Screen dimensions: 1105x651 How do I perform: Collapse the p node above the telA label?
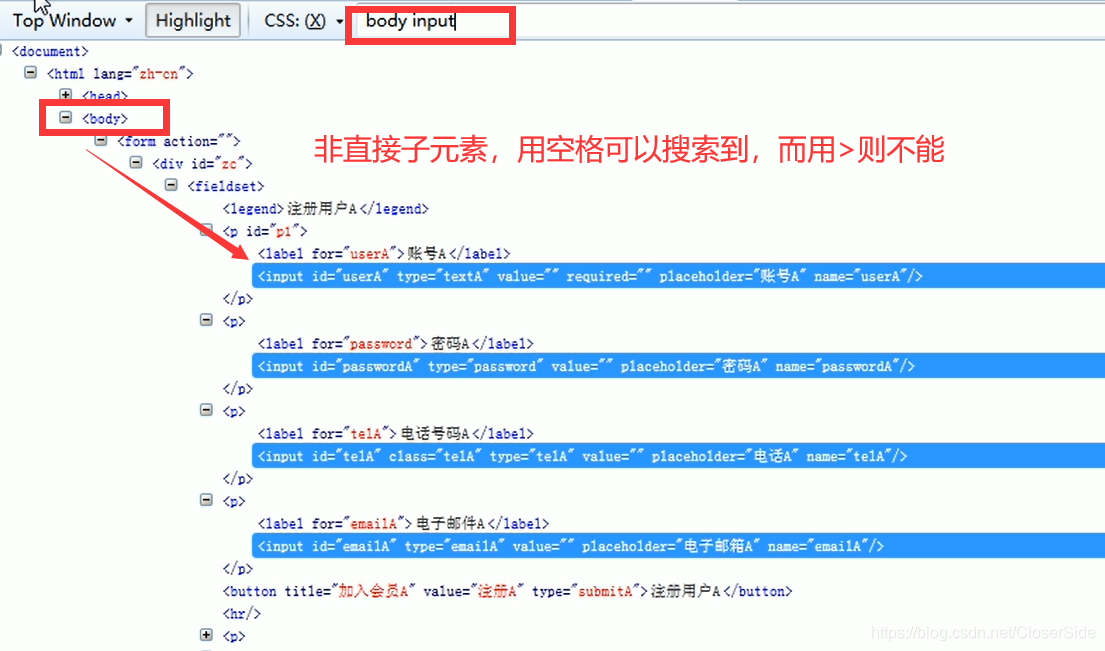[x=206, y=410]
